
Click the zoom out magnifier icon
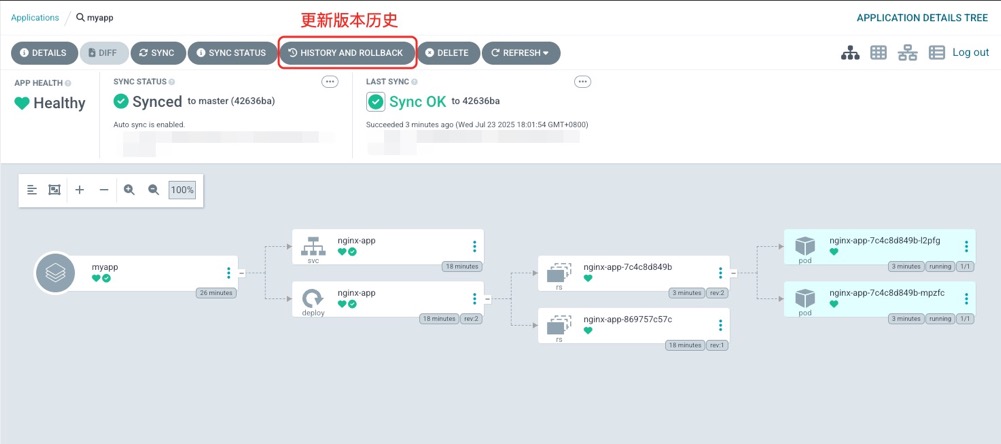click(x=154, y=190)
